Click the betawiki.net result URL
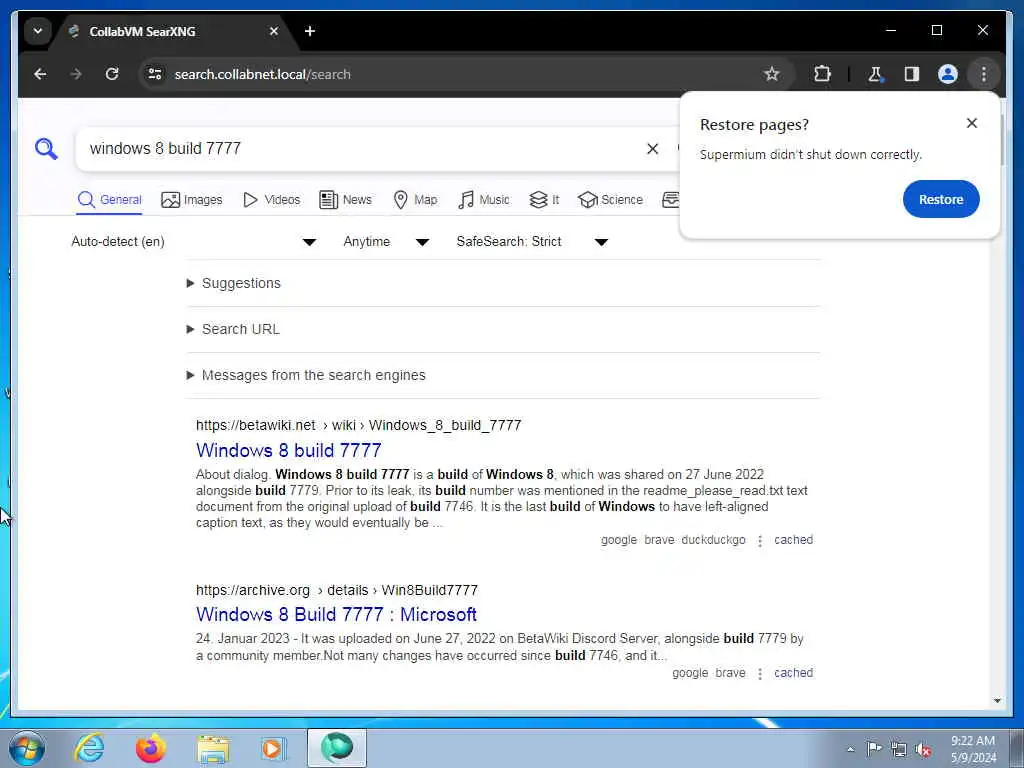Viewport: 1024px width, 768px height. [x=359, y=425]
